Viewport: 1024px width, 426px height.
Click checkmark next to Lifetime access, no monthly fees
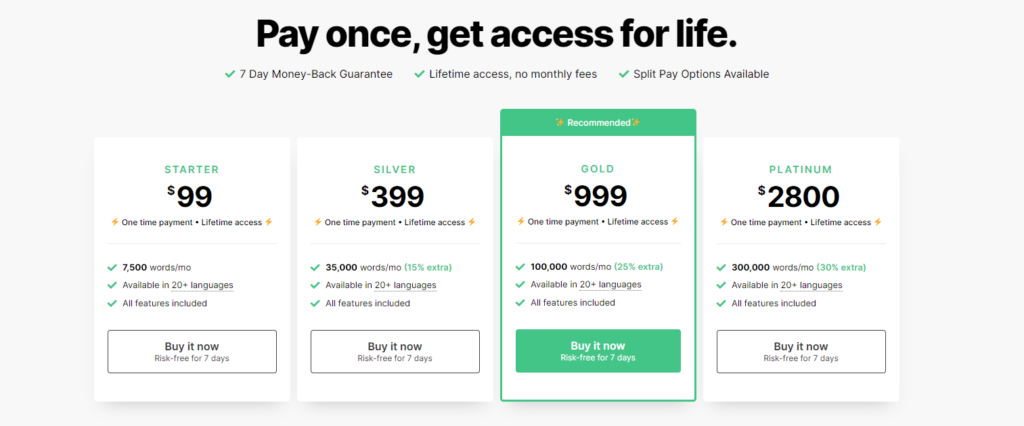(419, 74)
